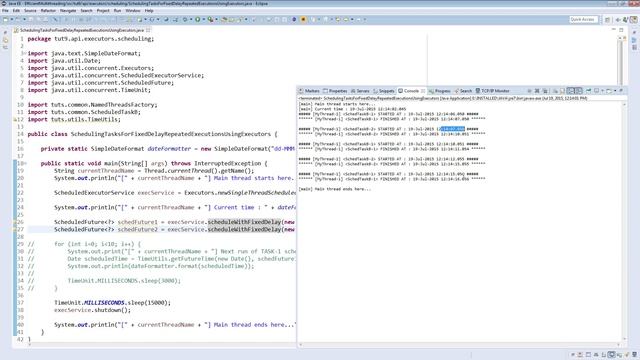Select the SchedulingTasksForFixedDelay editor tab

[x=82, y=30]
